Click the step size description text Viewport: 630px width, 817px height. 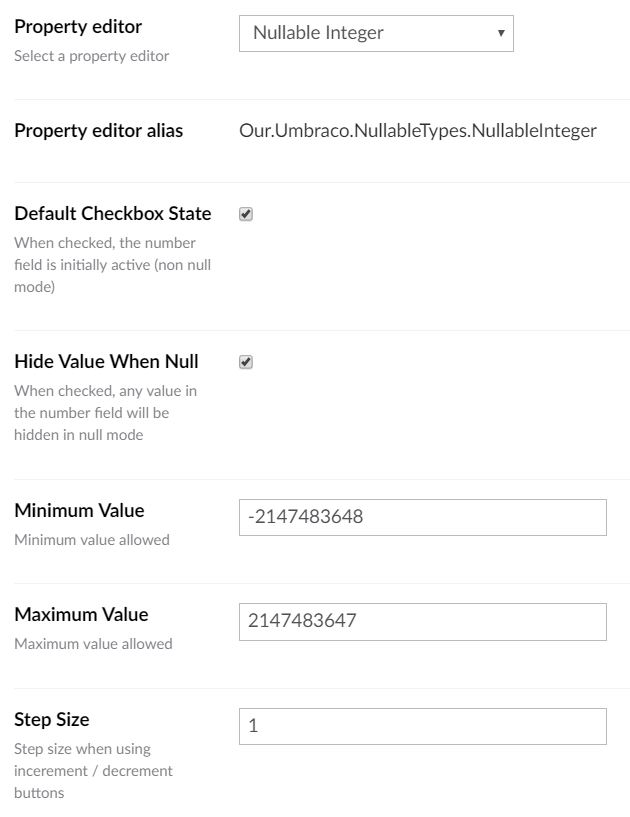pos(93,771)
